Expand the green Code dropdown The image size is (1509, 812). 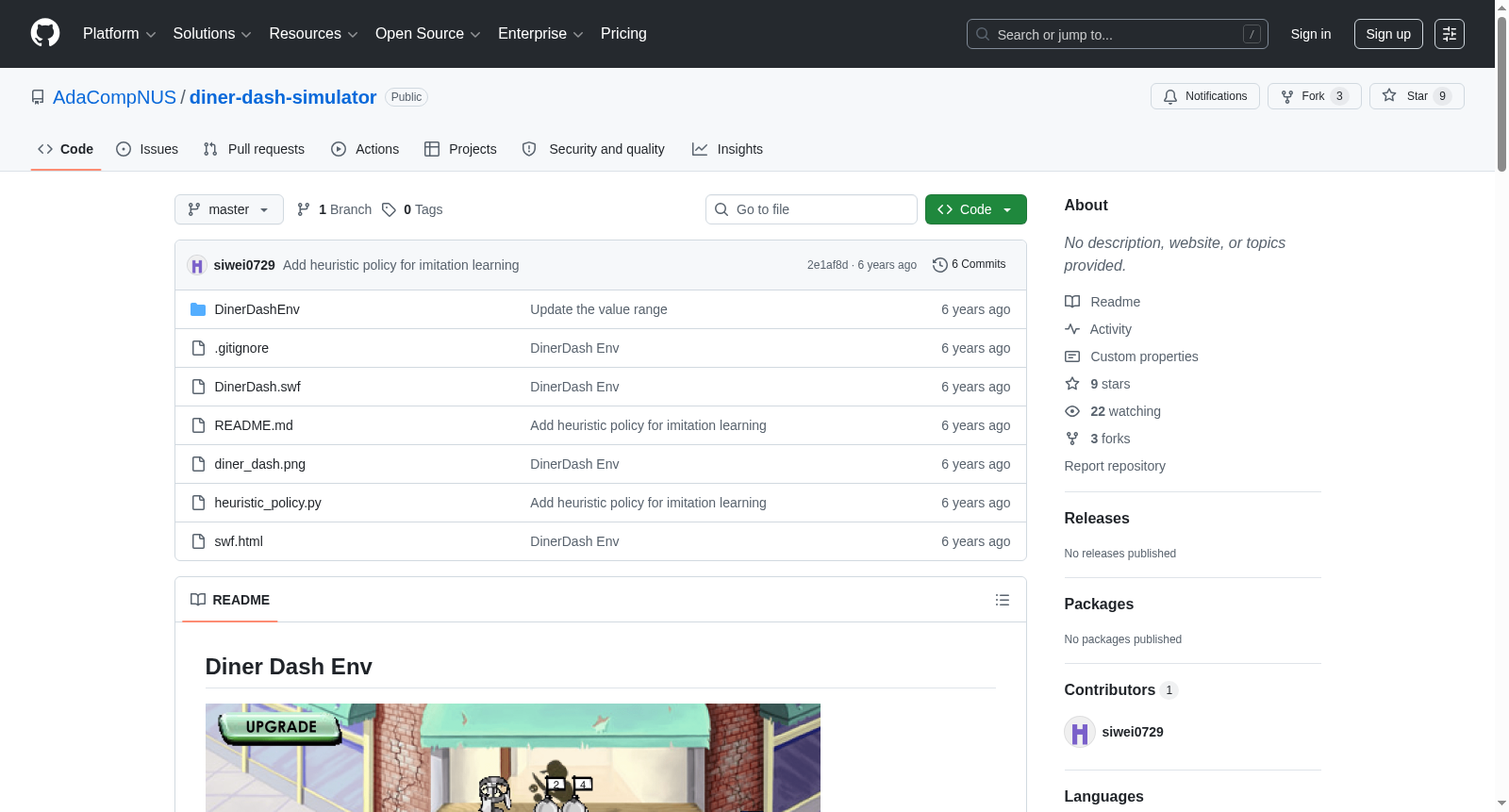pos(975,209)
